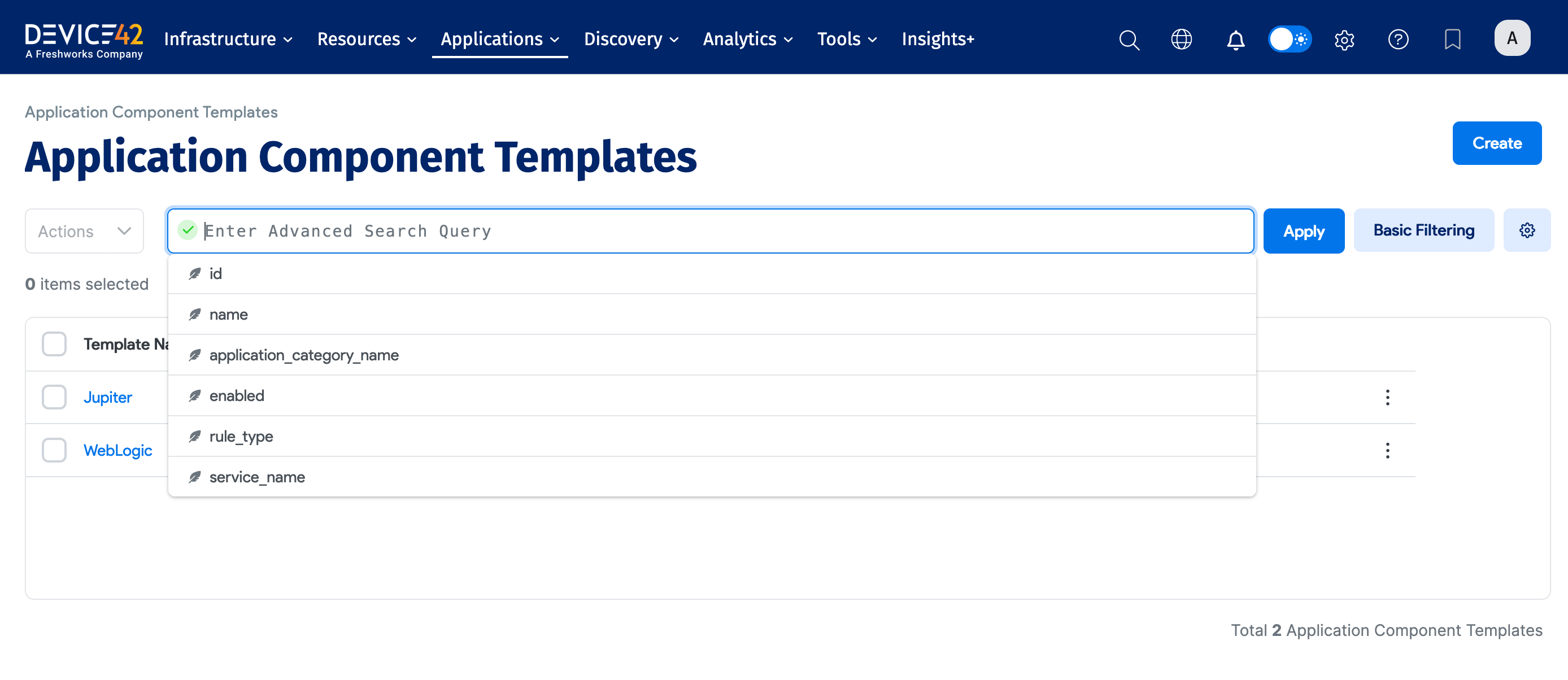Open the WebLogic row three-dot menu
The width and height of the screenshot is (1568, 680).
tap(1387, 451)
